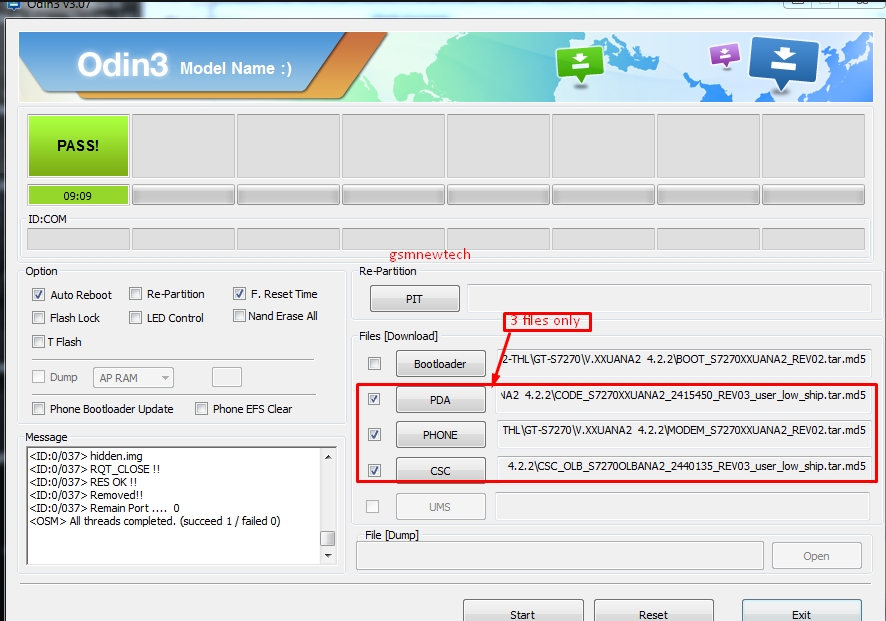Click the green PASS! status box

[78, 146]
